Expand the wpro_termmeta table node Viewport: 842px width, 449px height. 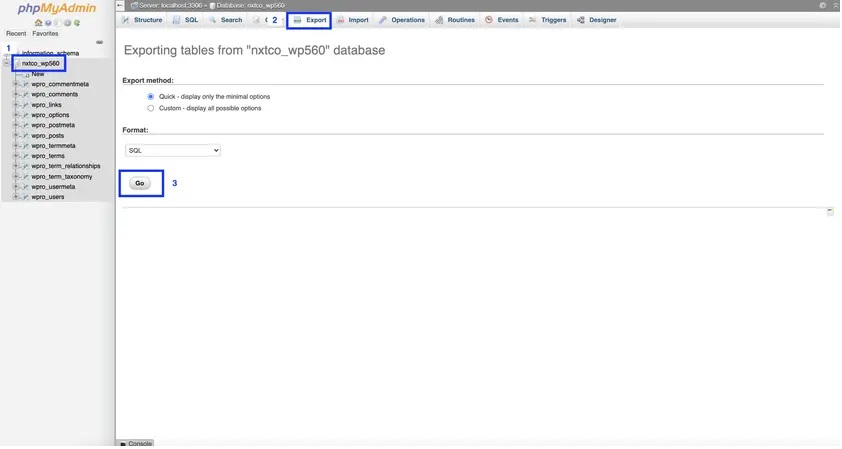pos(16,146)
